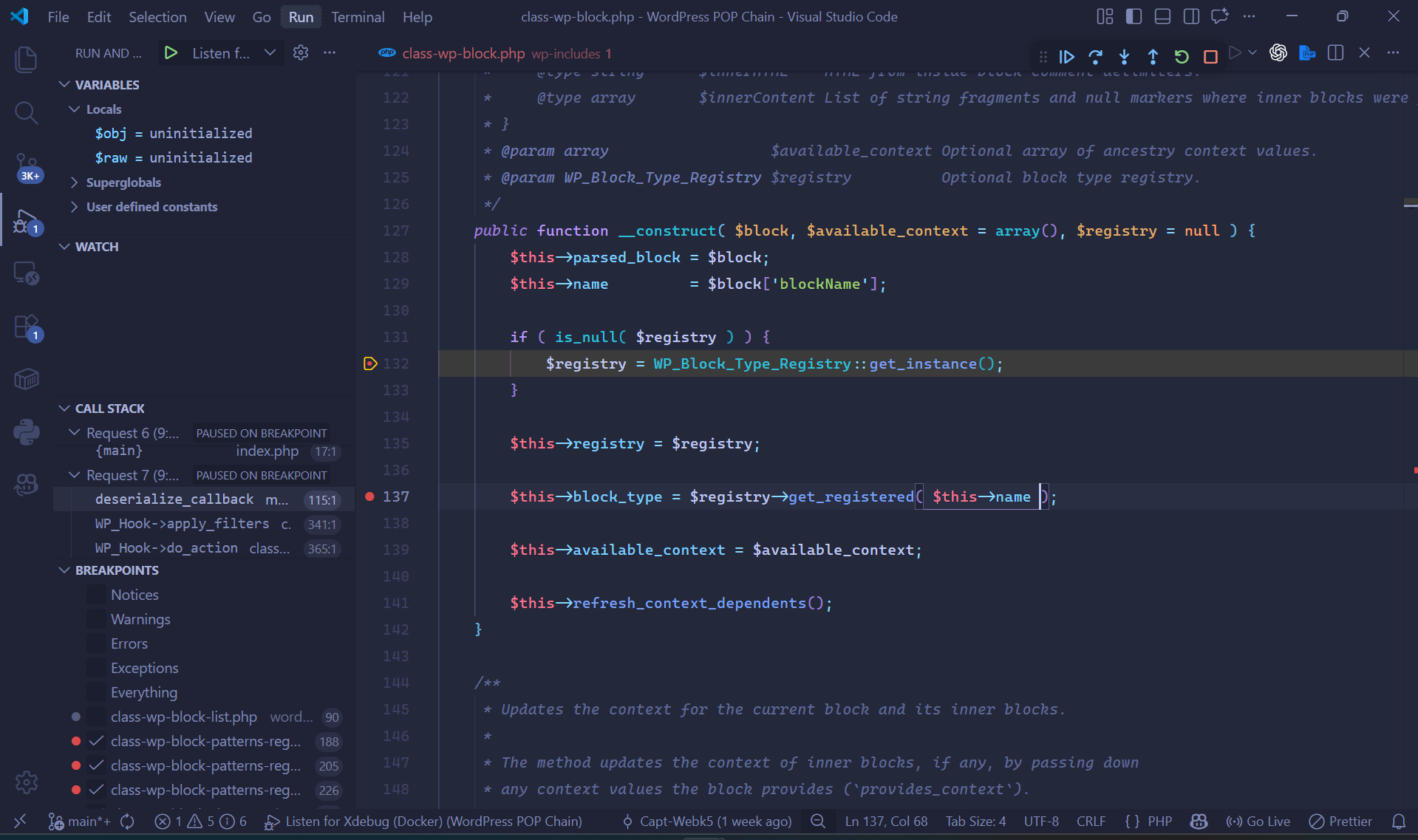The image size is (1418, 840).
Task: Enable the Errors breakpoint checkbox
Action: (x=96, y=643)
